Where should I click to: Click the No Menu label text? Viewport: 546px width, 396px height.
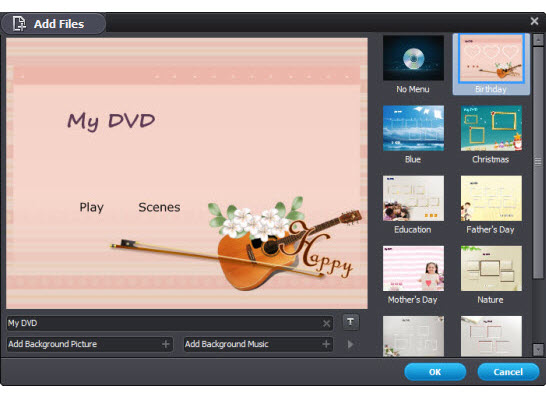point(413,89)
